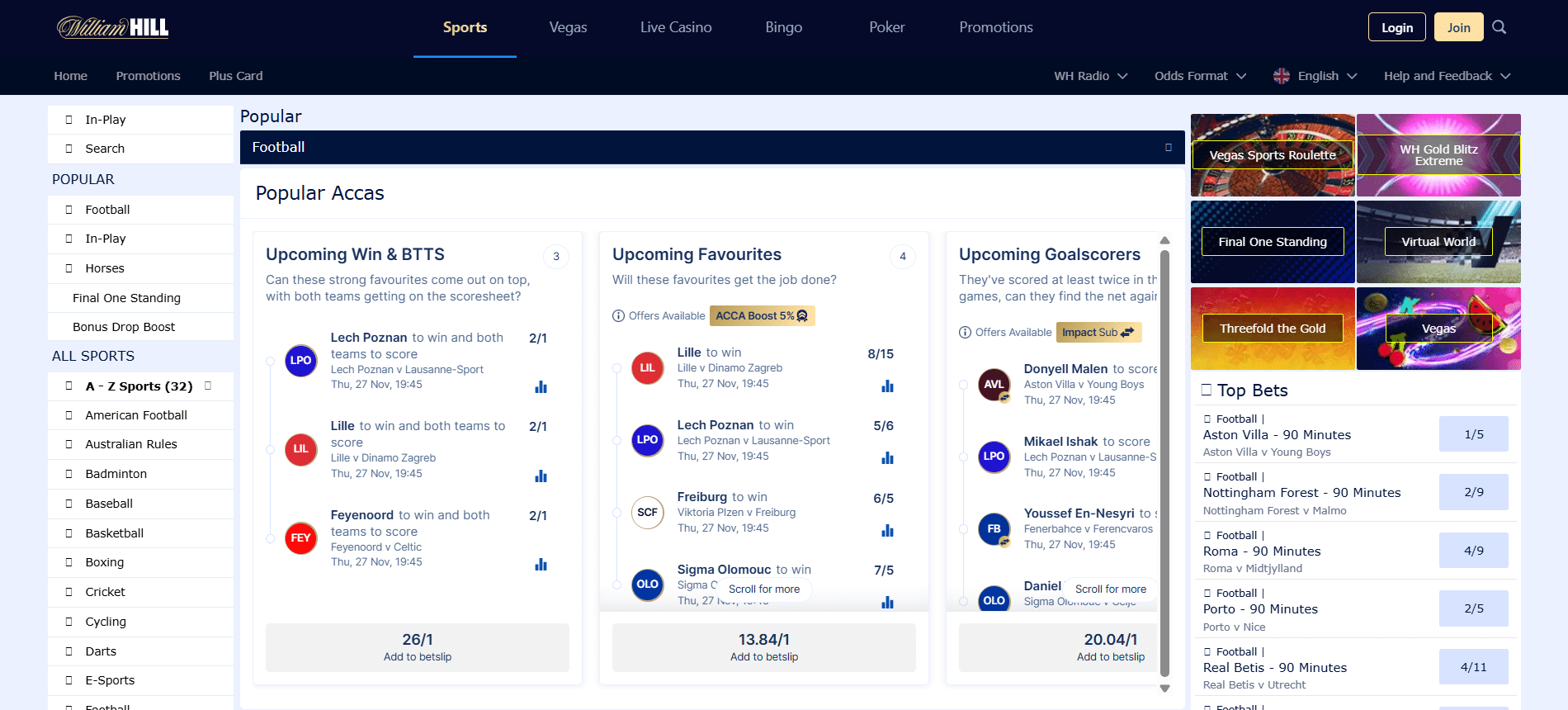Add the 20.04/1 acca to betslip

coord(1058,647)
